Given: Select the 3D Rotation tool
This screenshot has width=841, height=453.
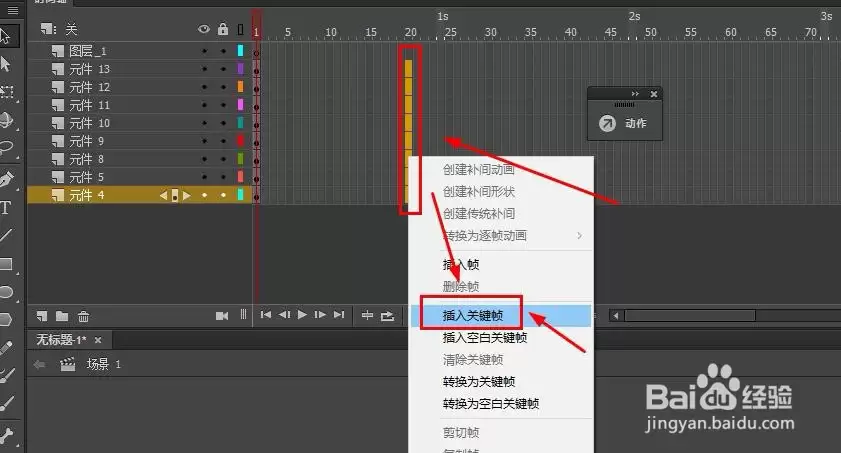Looking at the screenshot, I should pos(6,120).
